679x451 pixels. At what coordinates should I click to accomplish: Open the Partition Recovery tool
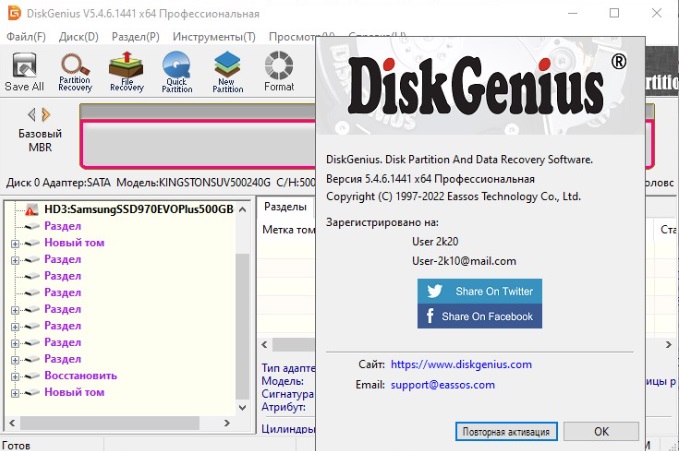[75, 72]
